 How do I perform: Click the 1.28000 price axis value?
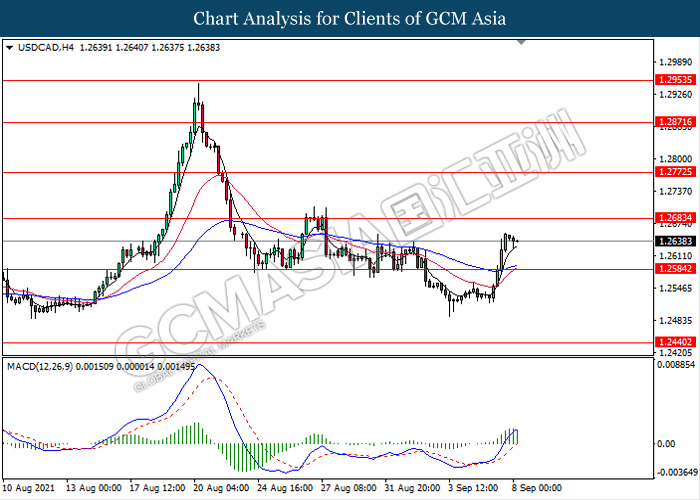click(x=676, y=159)
